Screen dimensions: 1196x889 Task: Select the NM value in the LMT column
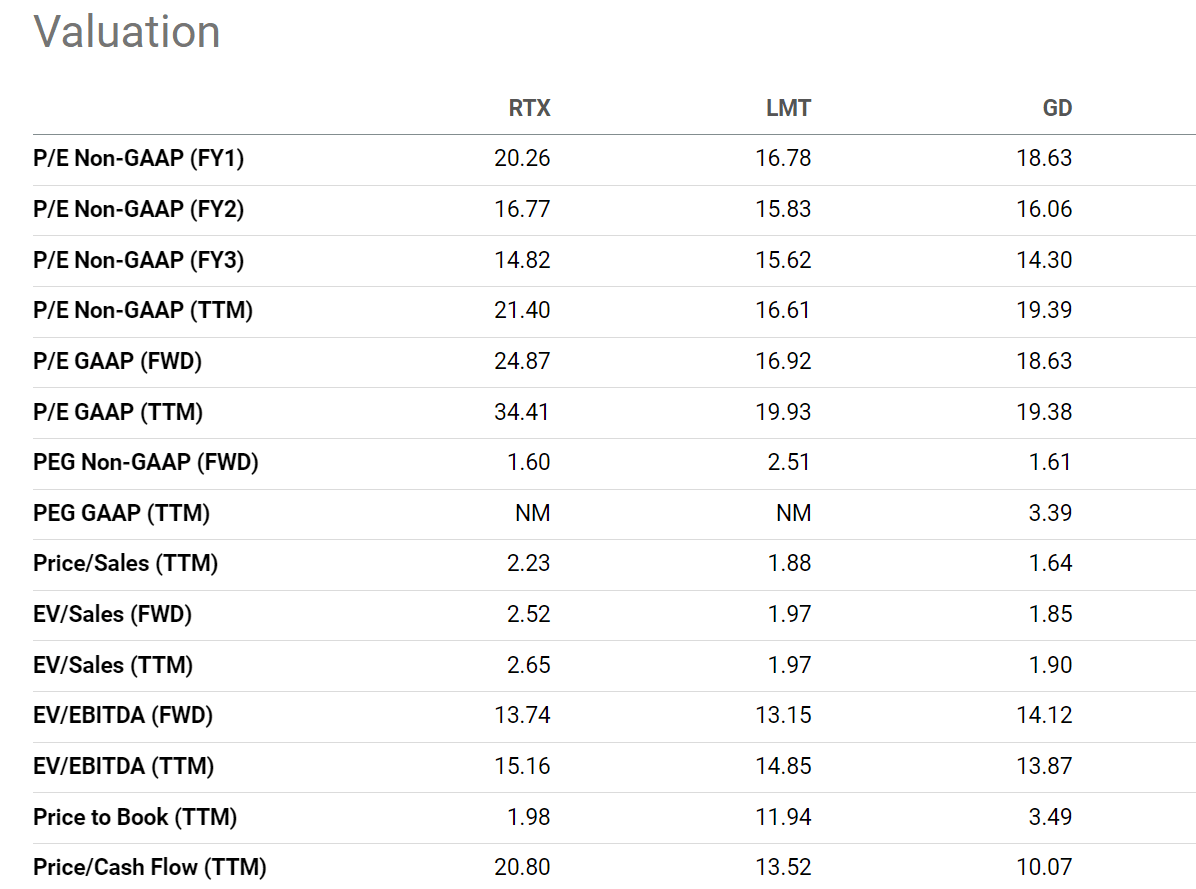[x=793, y=513]
